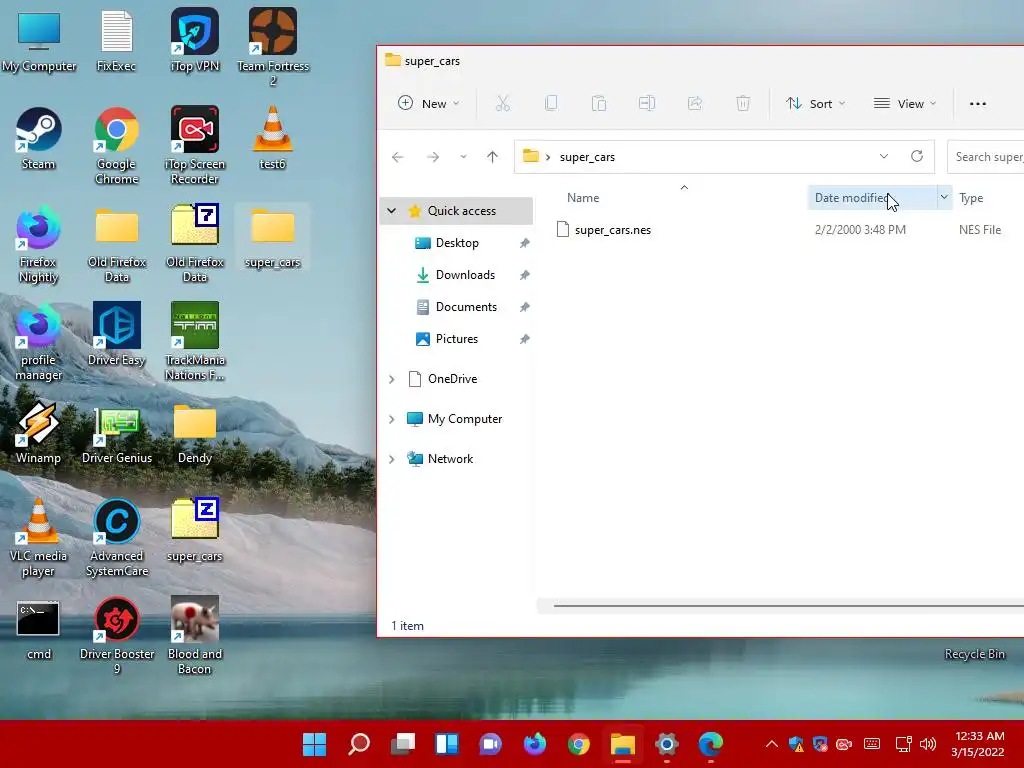
Task: Open Pictures in the navigation pane
Action: point(456,338)
